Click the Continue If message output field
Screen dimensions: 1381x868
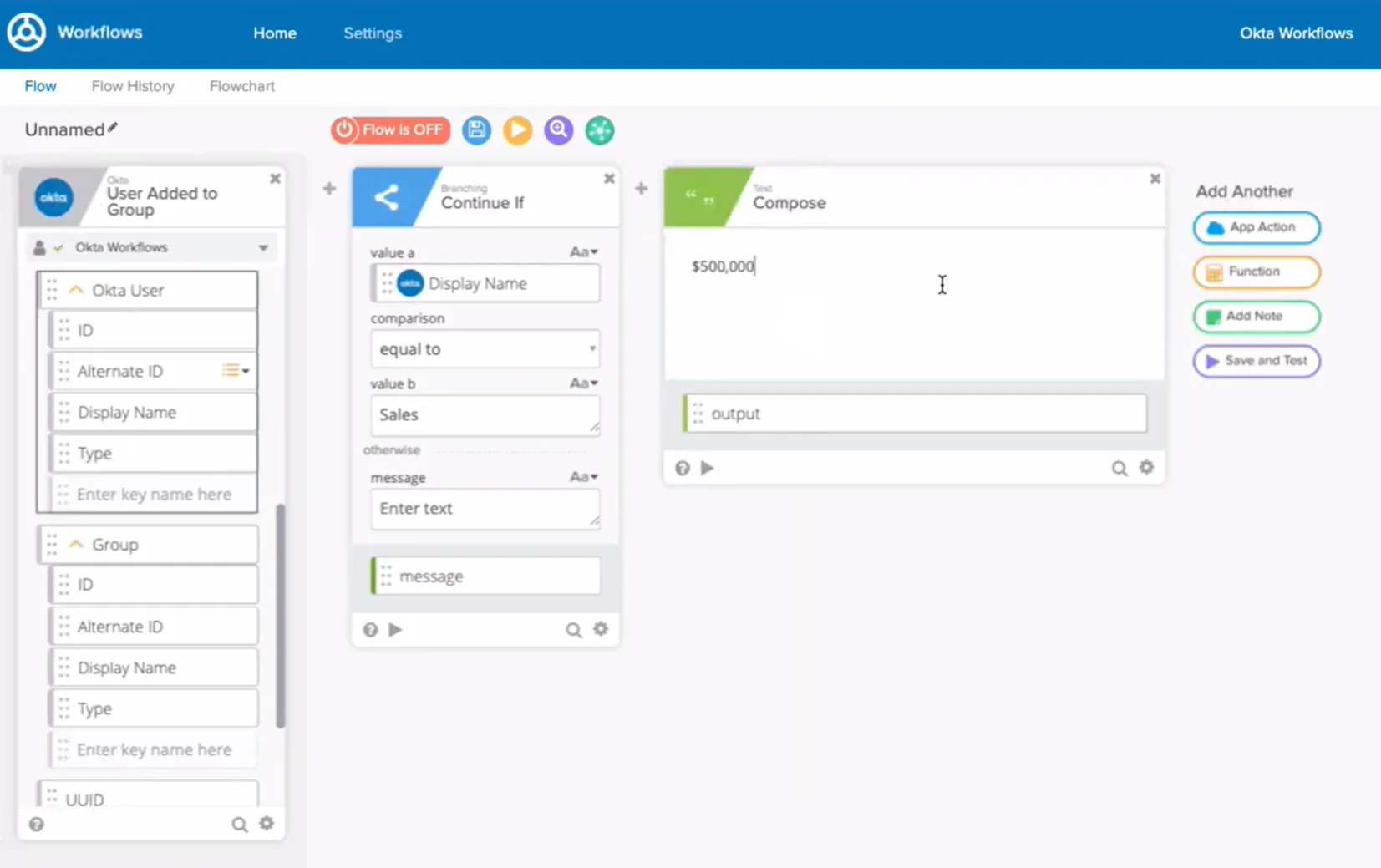point(485,576)
